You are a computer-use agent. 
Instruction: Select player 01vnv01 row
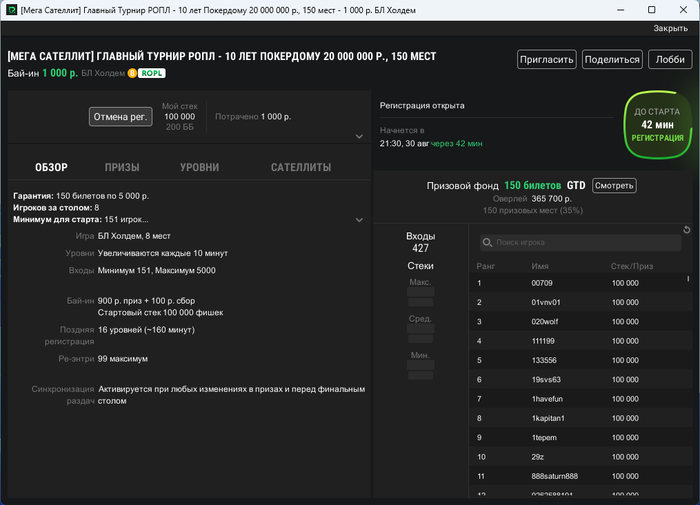coord(580,302)
